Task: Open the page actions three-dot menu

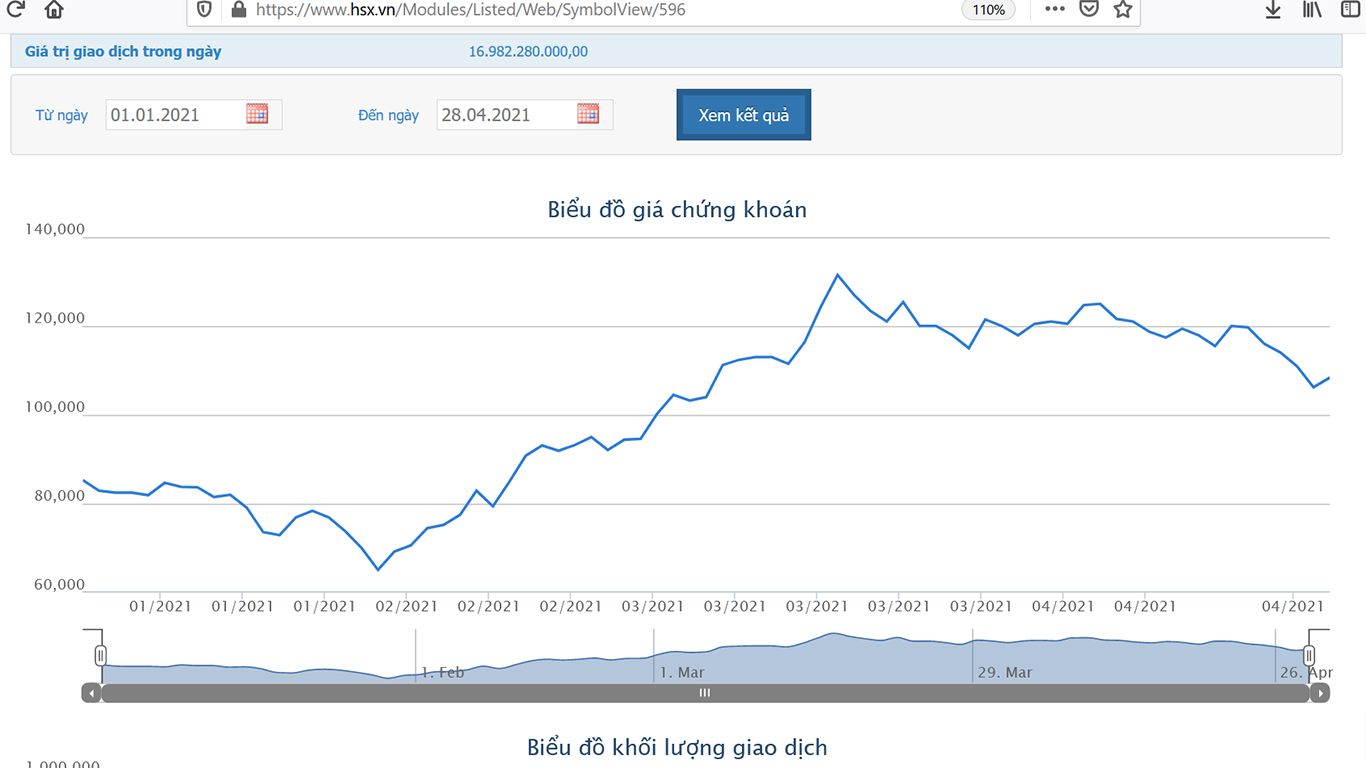Action: click(1055, 9)
